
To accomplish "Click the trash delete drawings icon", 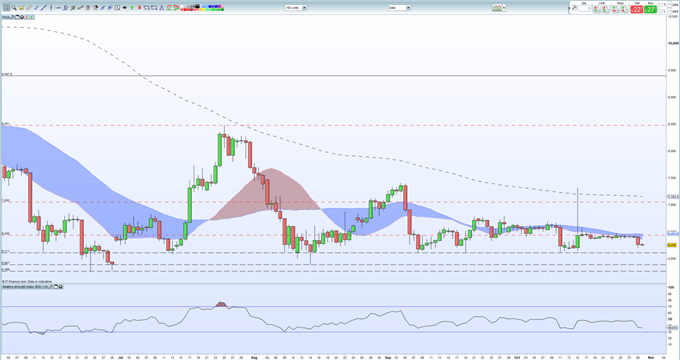I will [x=88, y=8].
